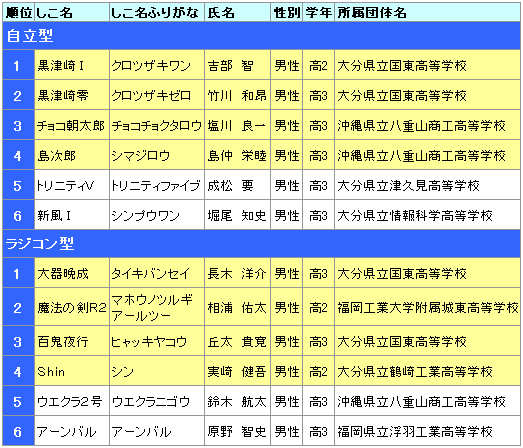
Task: Click the furigana マホウノツルギ アールツー
Action: [x=152, y=308]
